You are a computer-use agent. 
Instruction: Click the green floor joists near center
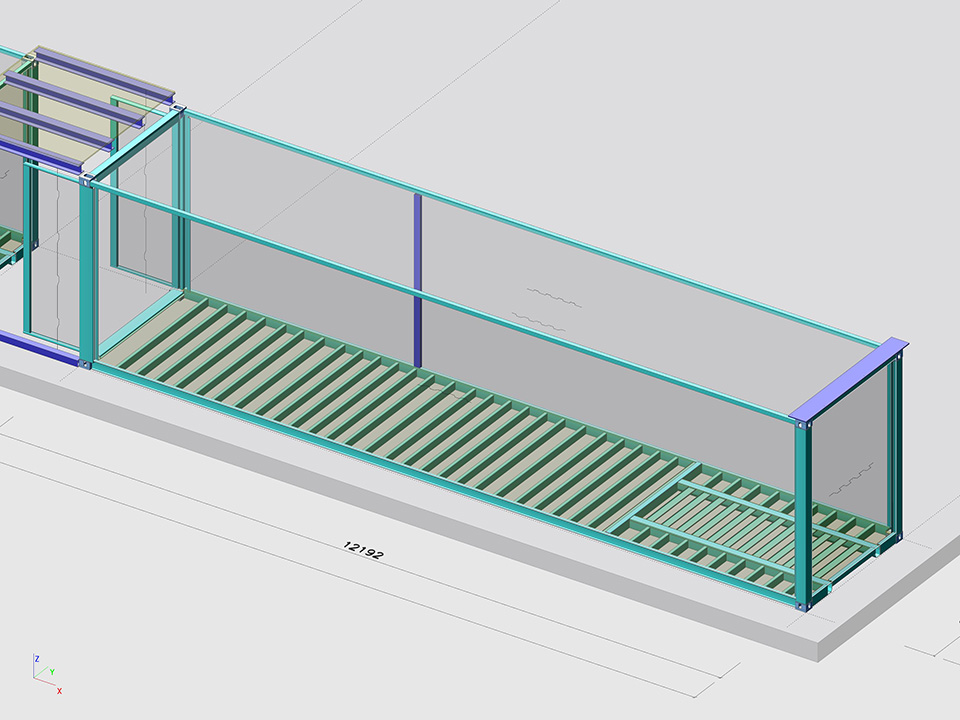(x=400, y=400)
